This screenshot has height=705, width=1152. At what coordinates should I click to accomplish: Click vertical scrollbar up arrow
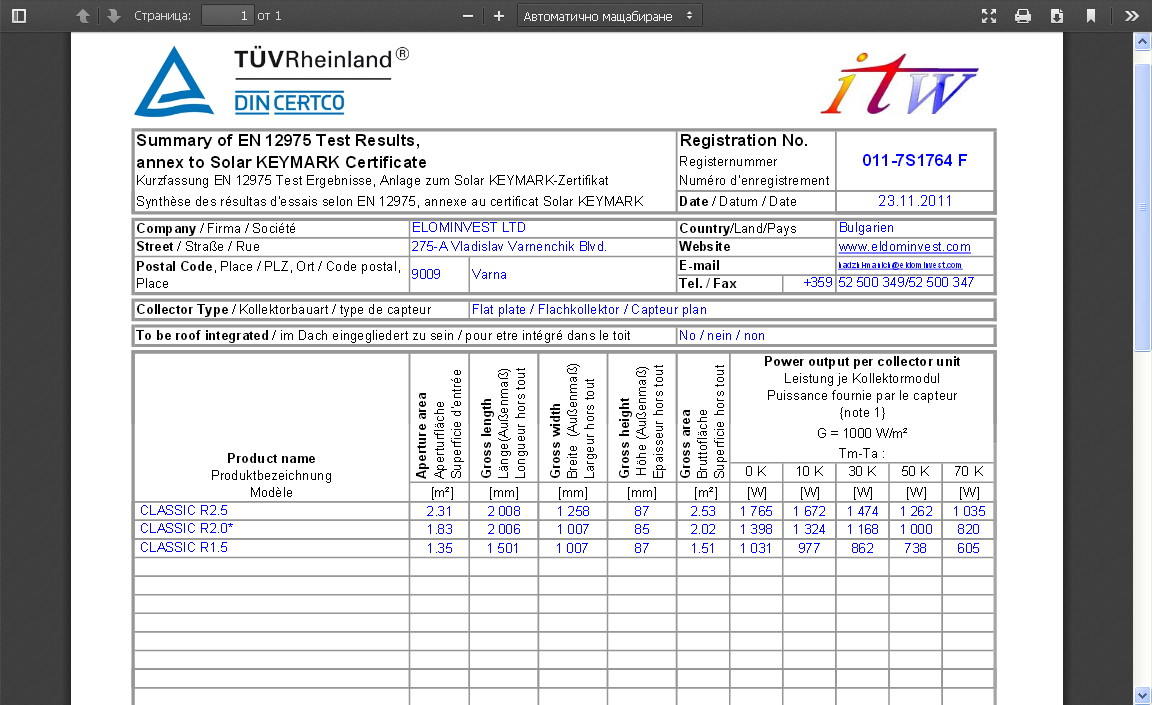[x=1143, y=41]
